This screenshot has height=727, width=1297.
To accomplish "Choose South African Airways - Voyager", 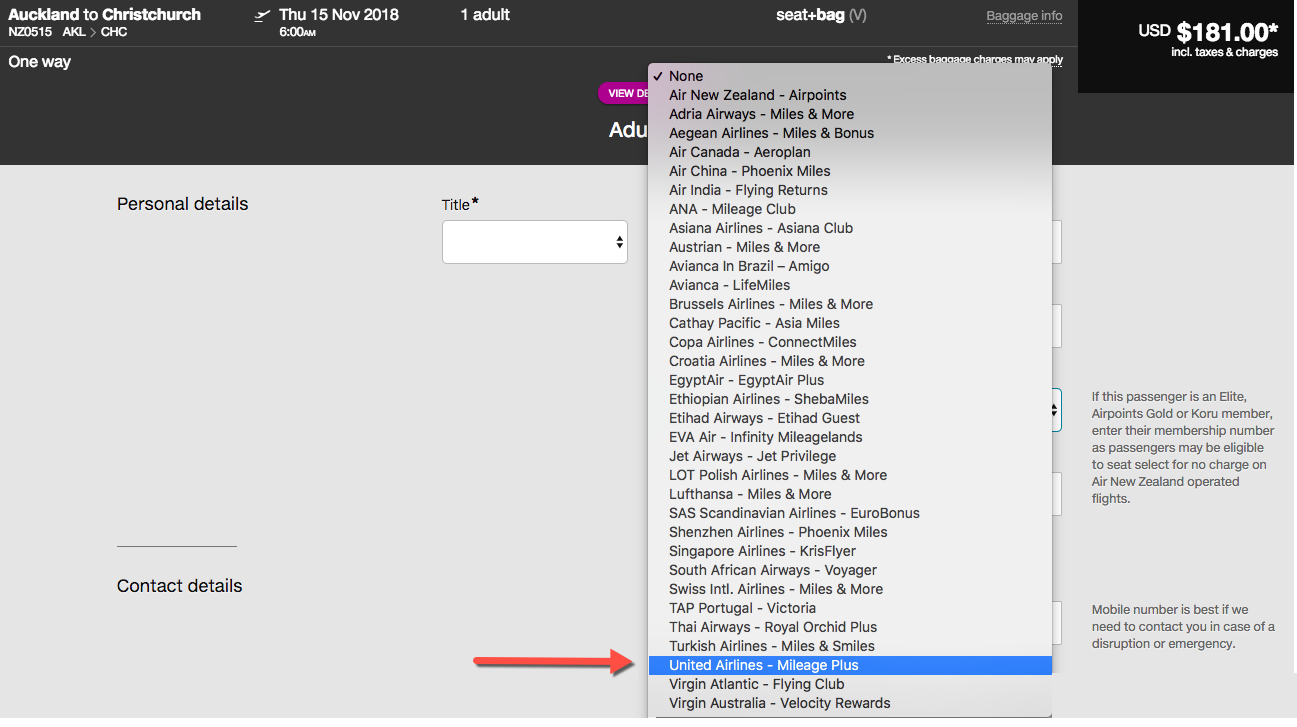I will coord(850,570).
